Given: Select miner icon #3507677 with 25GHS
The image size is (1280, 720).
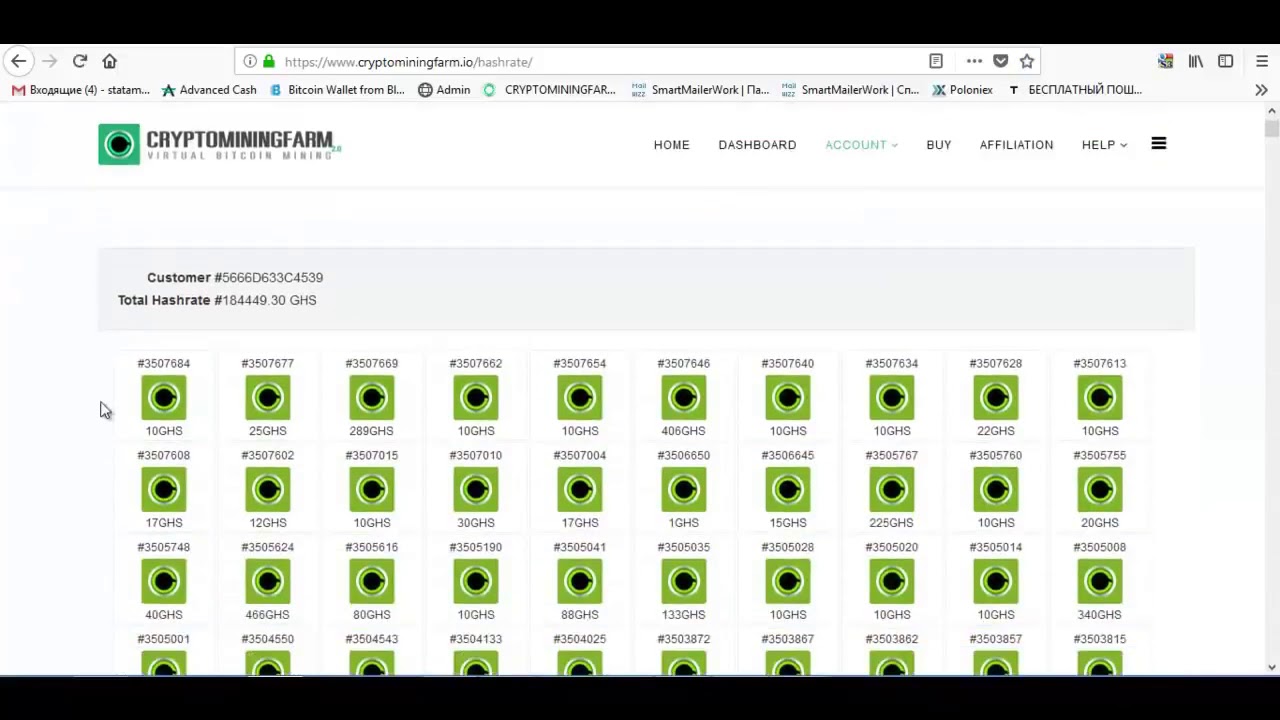Looking at the screenshot, I should coord(268,397).
